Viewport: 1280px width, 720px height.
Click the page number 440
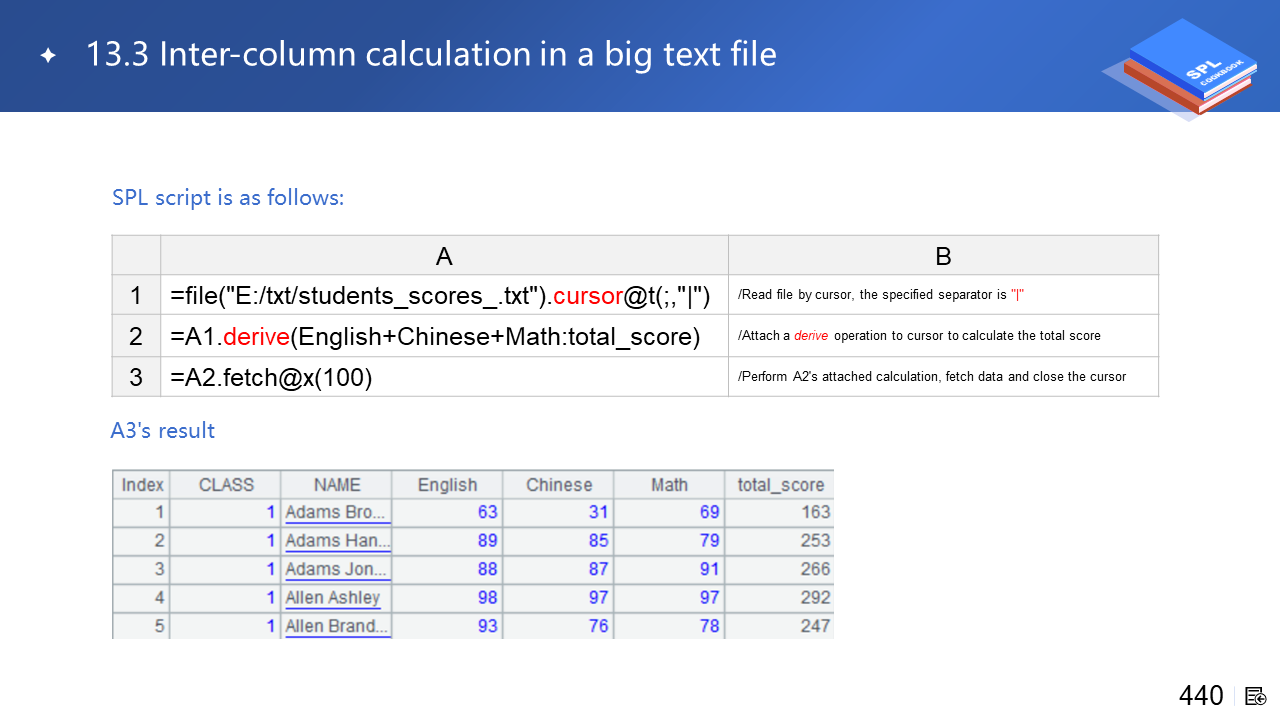click(1200, 696)
